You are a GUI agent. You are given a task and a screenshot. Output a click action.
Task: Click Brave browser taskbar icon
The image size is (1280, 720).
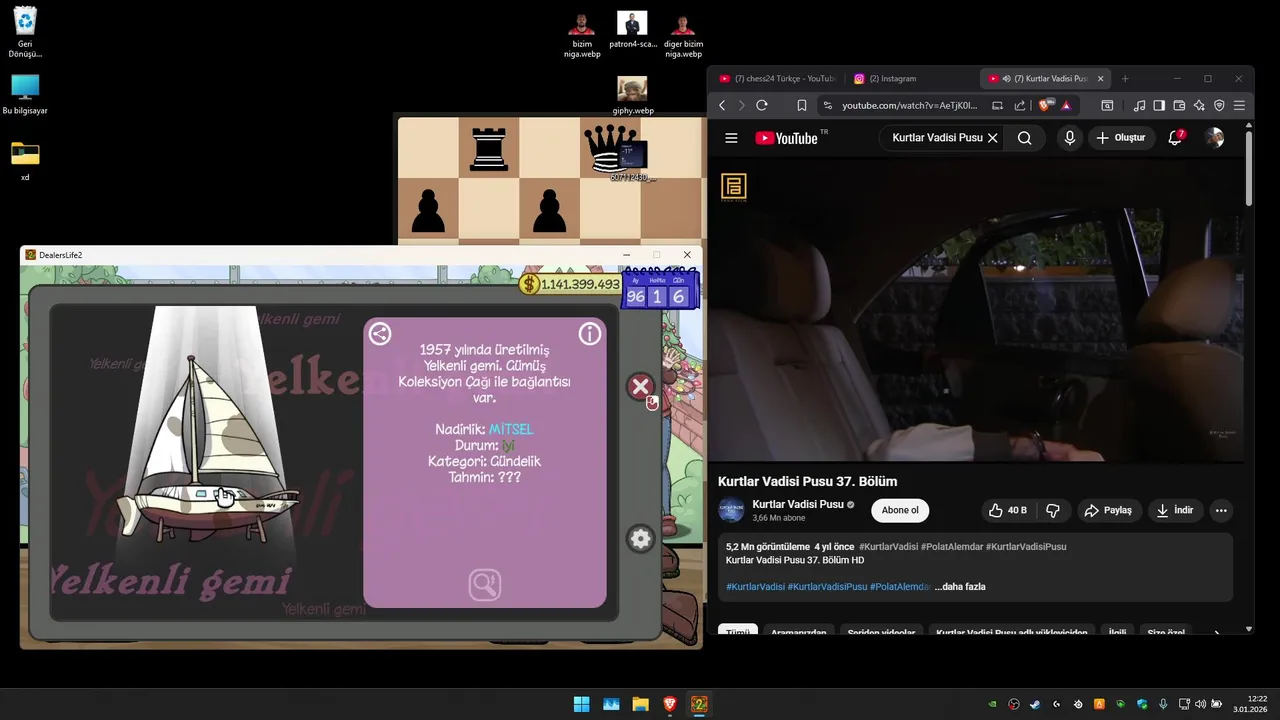(x=670, y=704)
